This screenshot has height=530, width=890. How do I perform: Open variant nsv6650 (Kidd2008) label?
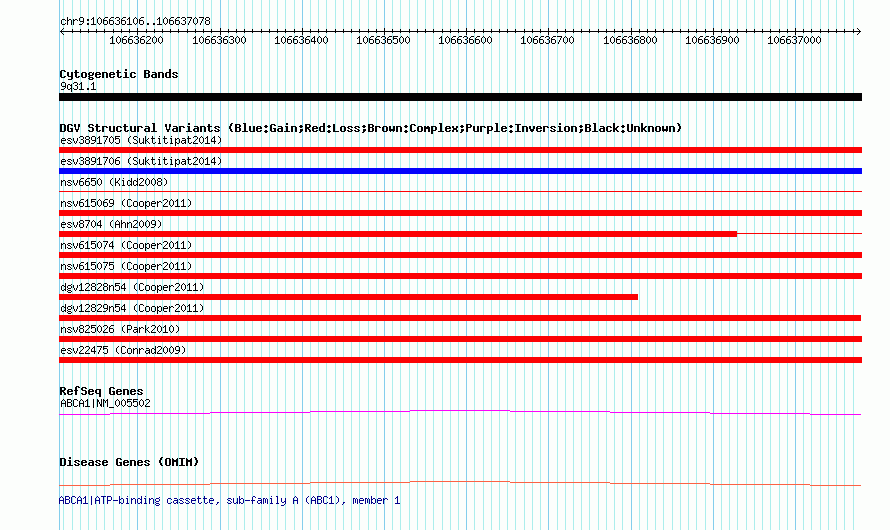(114, 182)
